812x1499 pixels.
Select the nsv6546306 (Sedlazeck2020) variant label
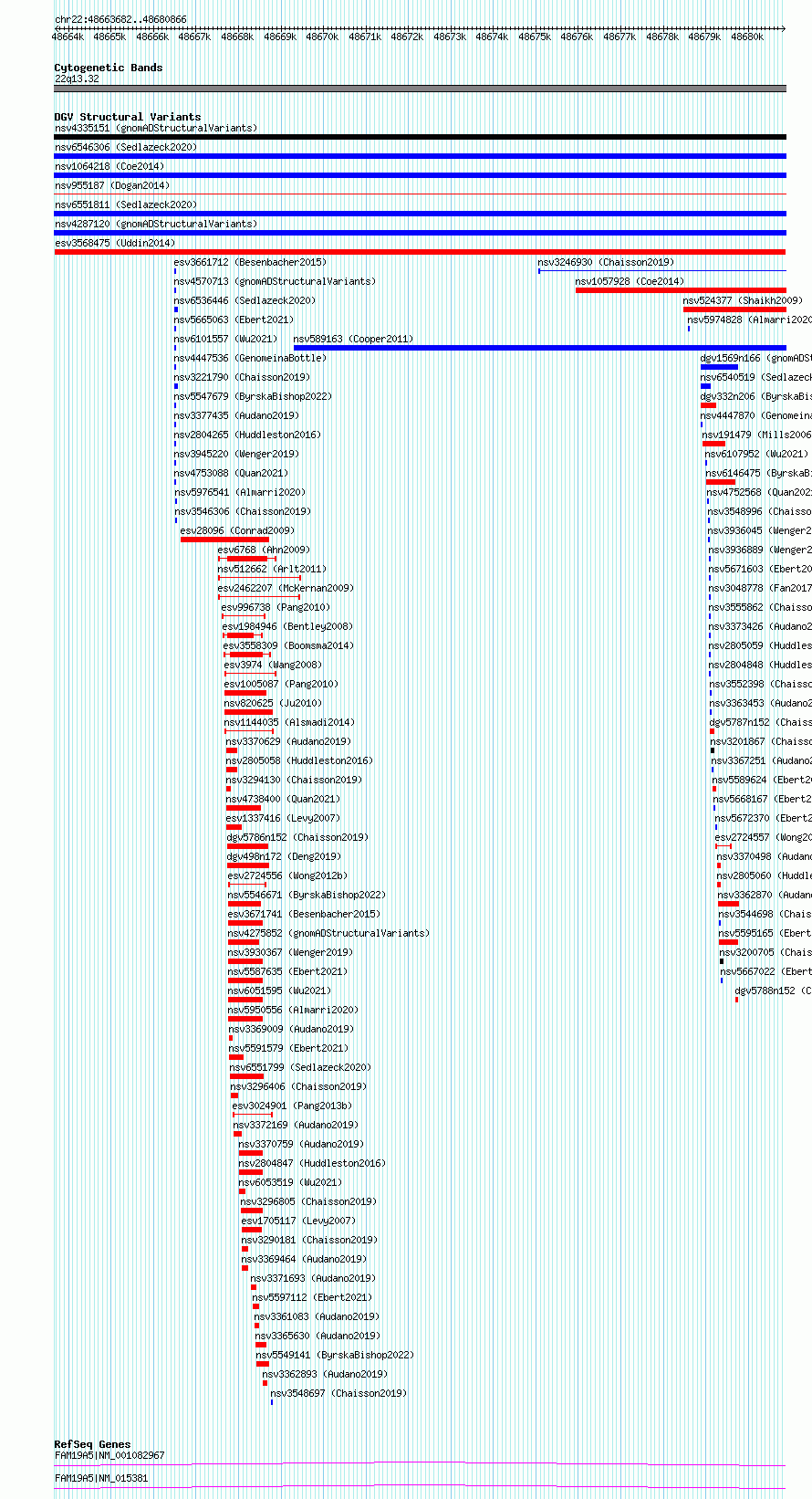(x=126, y=147)
